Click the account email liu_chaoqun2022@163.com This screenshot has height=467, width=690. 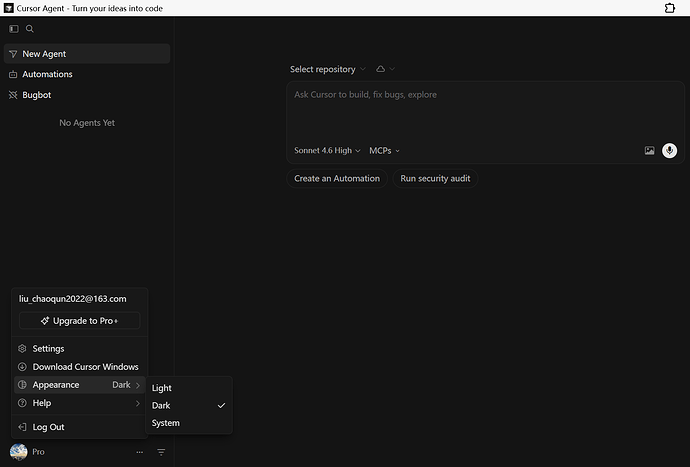(x=73, y=299)
